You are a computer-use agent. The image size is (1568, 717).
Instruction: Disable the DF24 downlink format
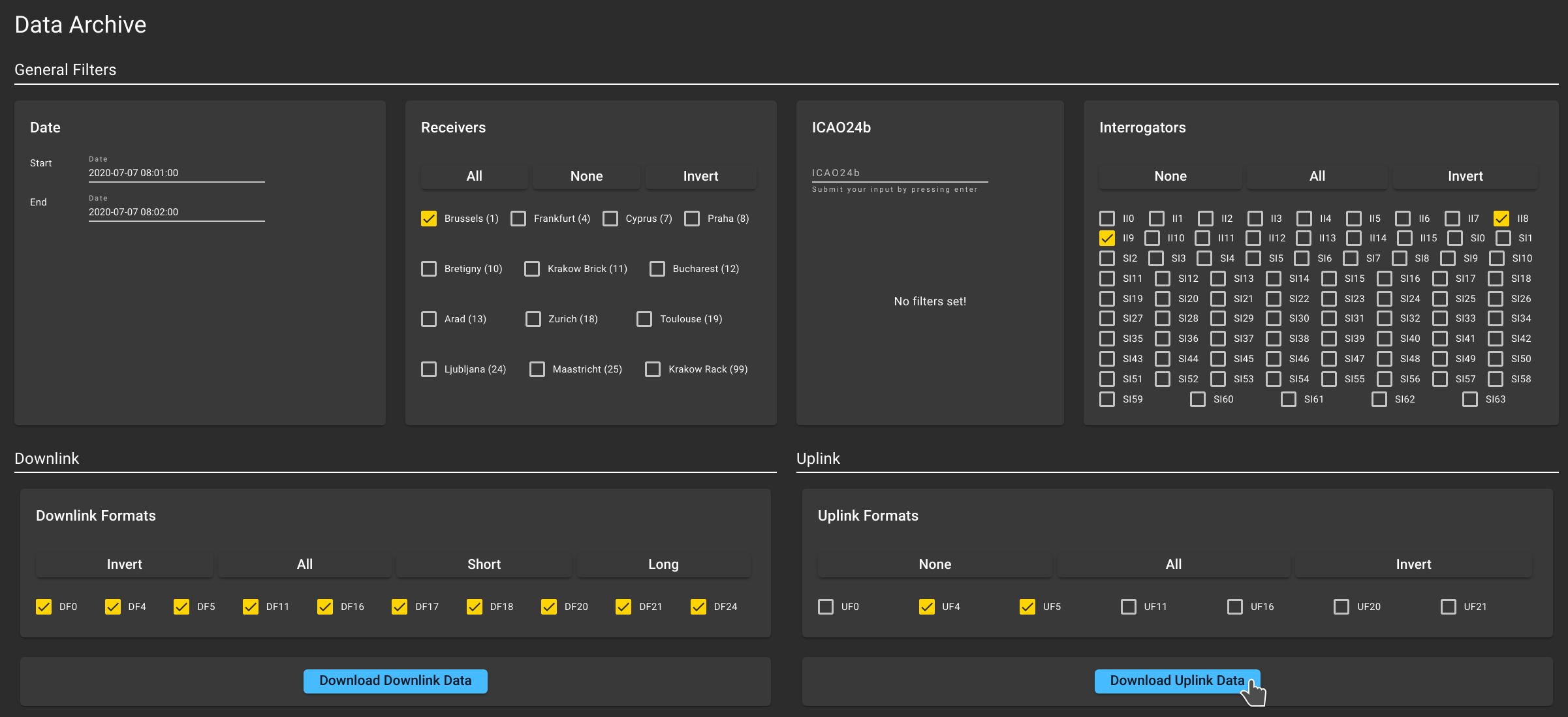pyautogui.click(x=698, y=607)
